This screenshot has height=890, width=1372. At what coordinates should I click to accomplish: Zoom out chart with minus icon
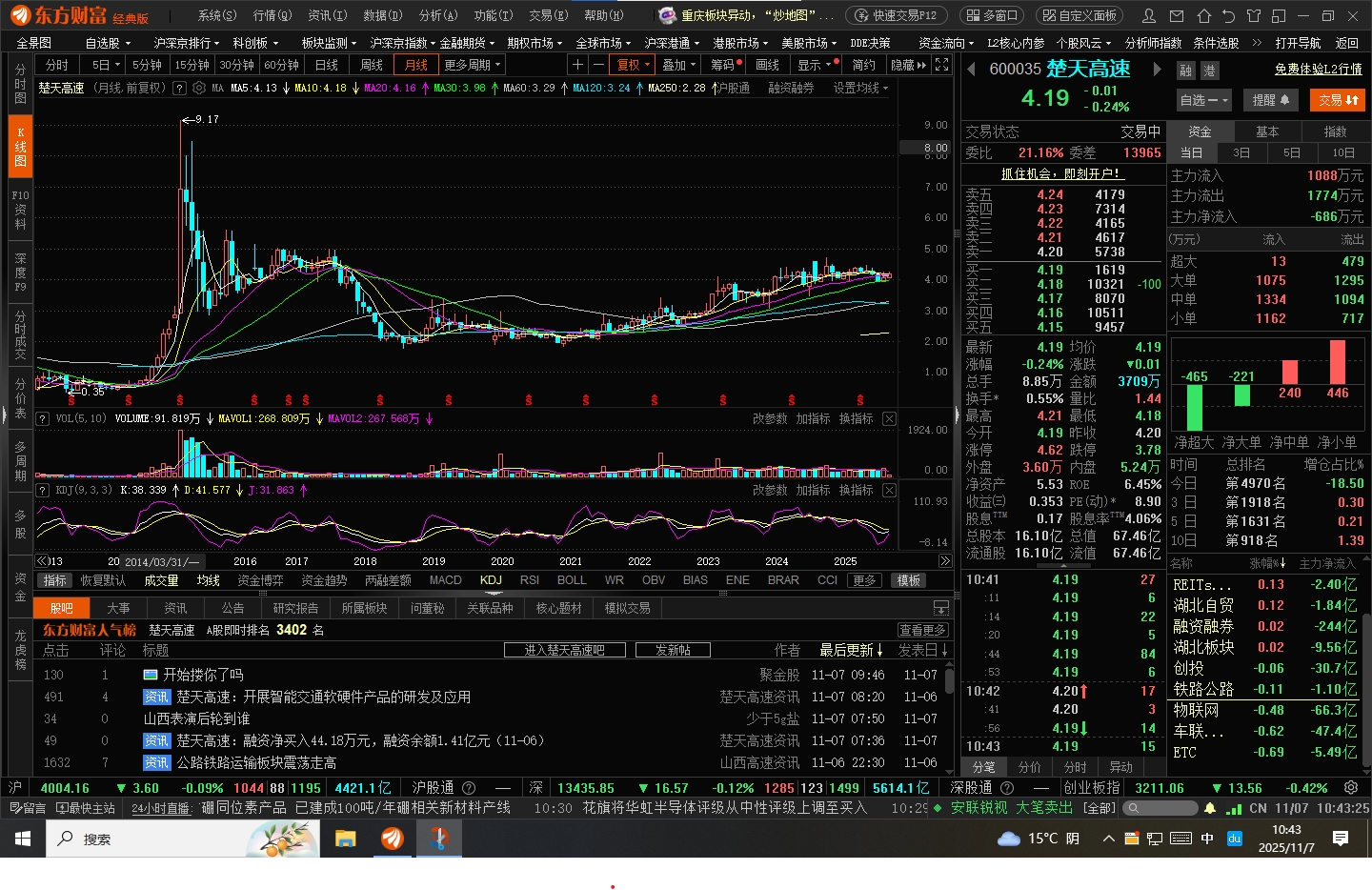597,65
